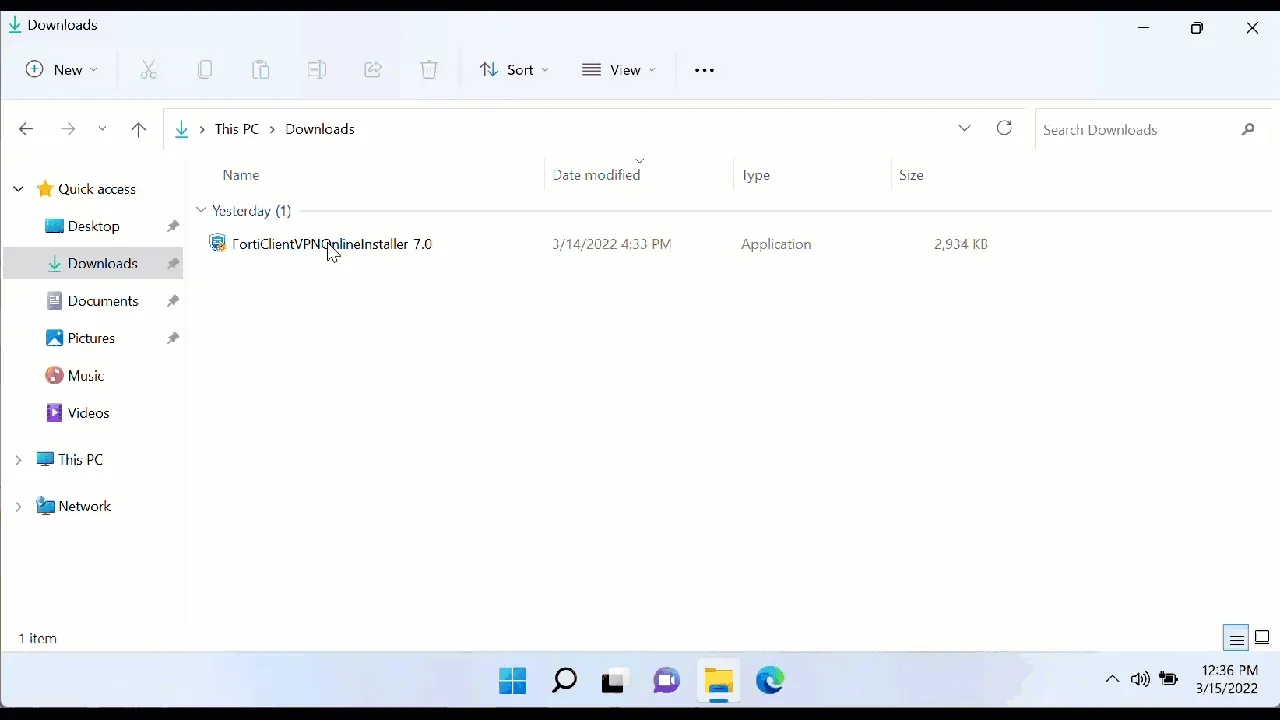Sort by the Name column header

(241, 175)
